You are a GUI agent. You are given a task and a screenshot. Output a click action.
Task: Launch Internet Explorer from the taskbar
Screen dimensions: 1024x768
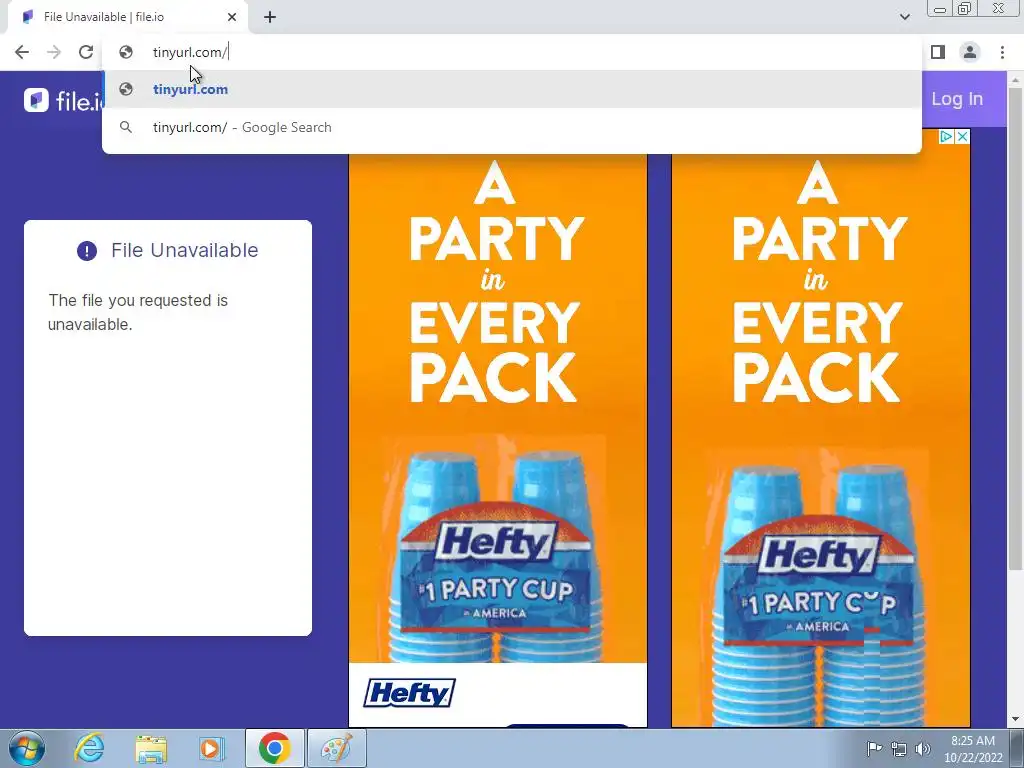tap(89, 748)
